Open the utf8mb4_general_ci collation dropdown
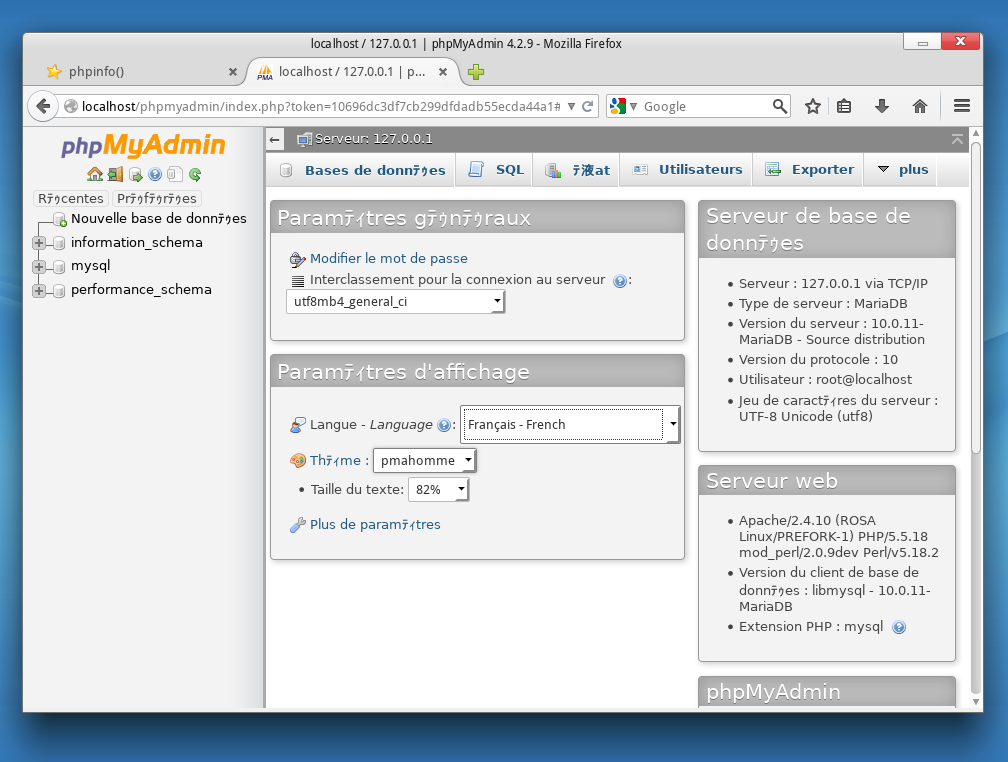This screenshot has height=762, width=1008. pyautogui.click(x=395, y=302)
